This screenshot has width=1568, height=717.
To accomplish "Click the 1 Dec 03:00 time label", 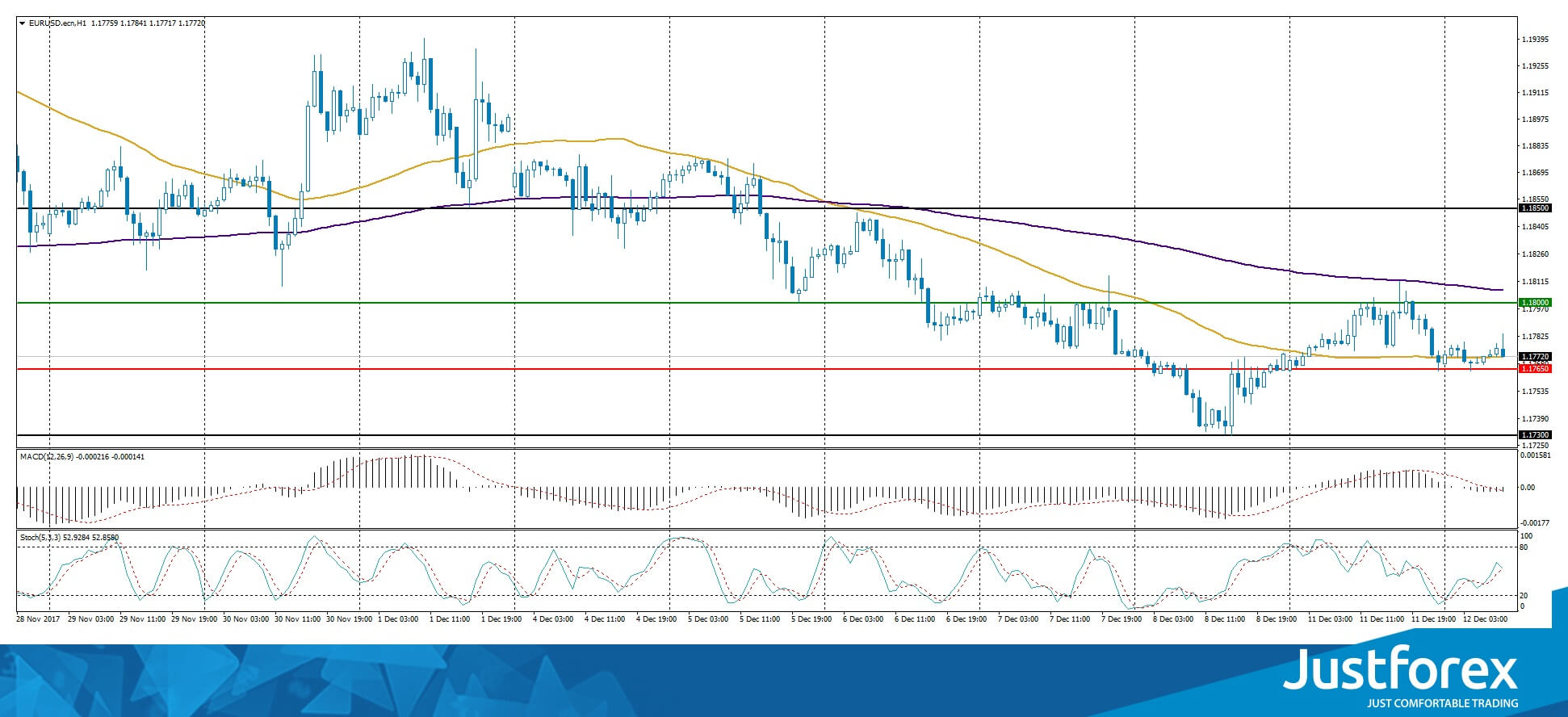I will pos(398,619).
